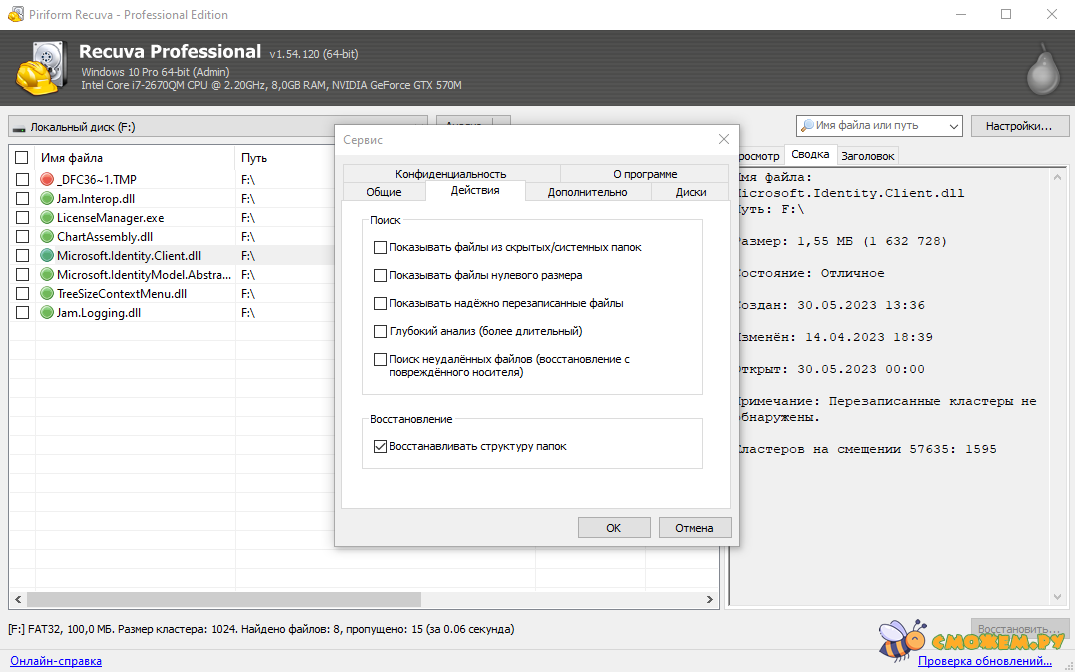Uncheck Восстанавливать структуру папок
The image size is (1075, 672).
point(380,446)
